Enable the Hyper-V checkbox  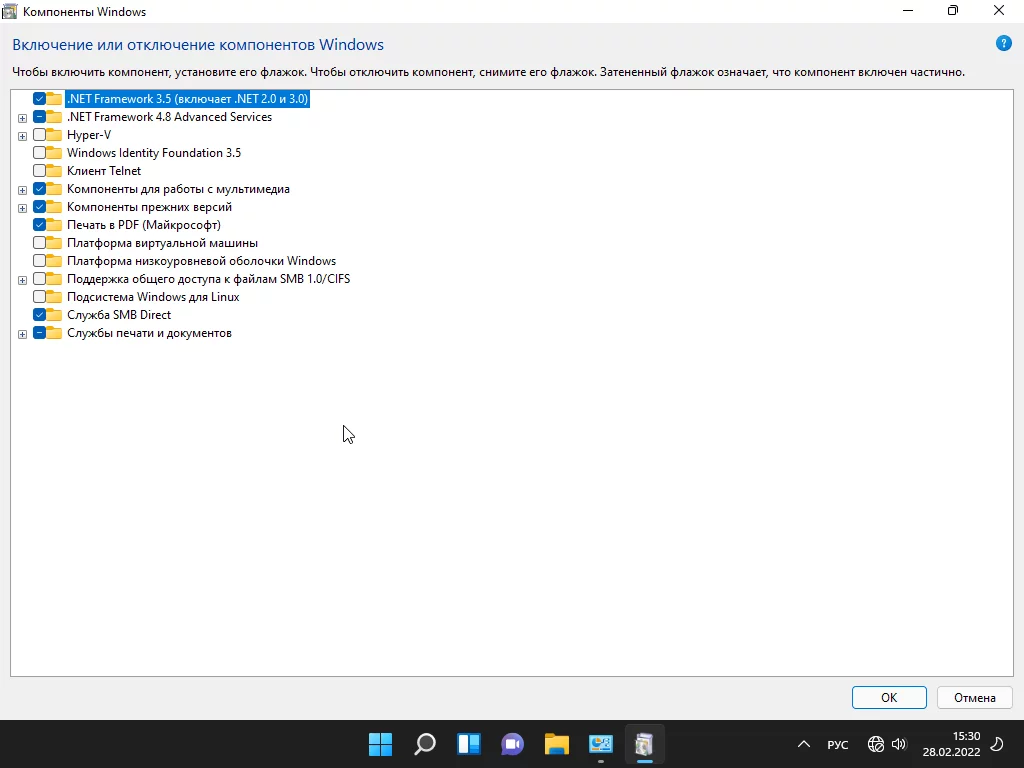[x=39, y=135]
